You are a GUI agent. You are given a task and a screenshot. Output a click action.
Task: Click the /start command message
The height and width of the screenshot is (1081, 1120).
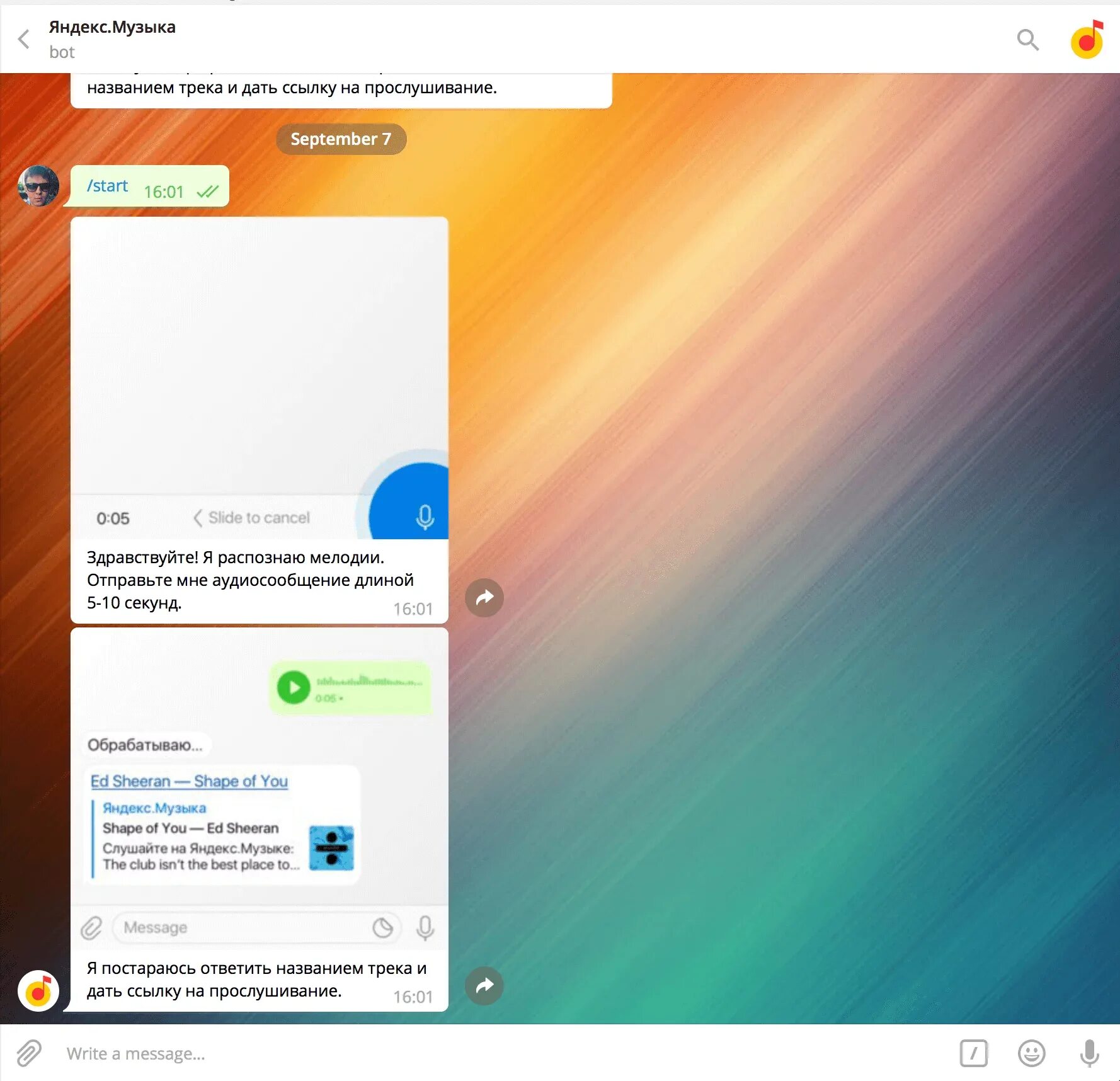click(150, 186)
